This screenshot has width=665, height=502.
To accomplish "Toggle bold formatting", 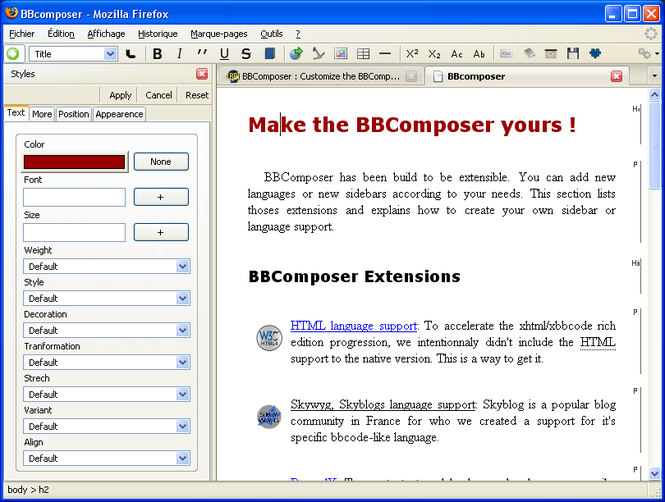I will click(157, 54).
